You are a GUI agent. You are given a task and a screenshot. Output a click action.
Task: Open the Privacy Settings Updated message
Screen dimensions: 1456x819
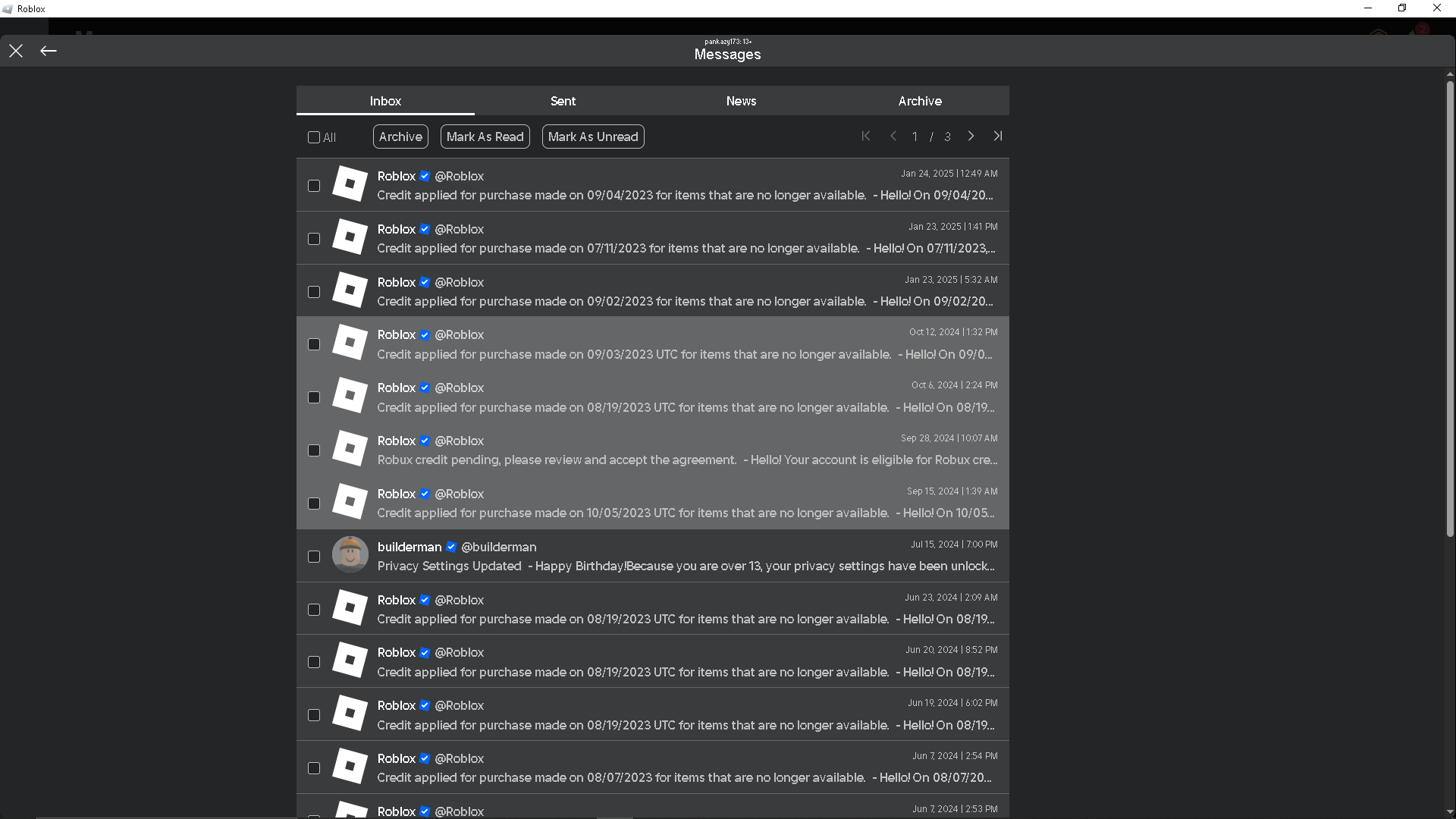pos(653,556)
